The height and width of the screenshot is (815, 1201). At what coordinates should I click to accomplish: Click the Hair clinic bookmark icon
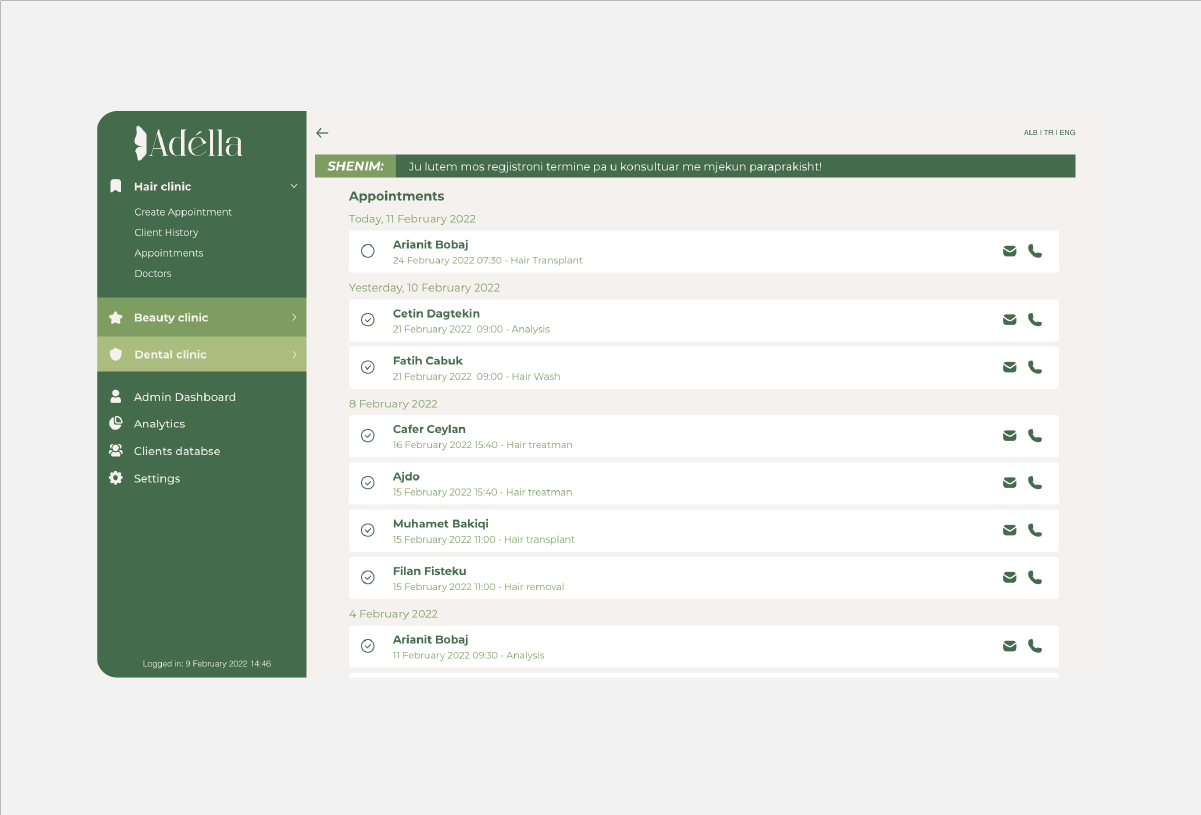pos(116,187)
